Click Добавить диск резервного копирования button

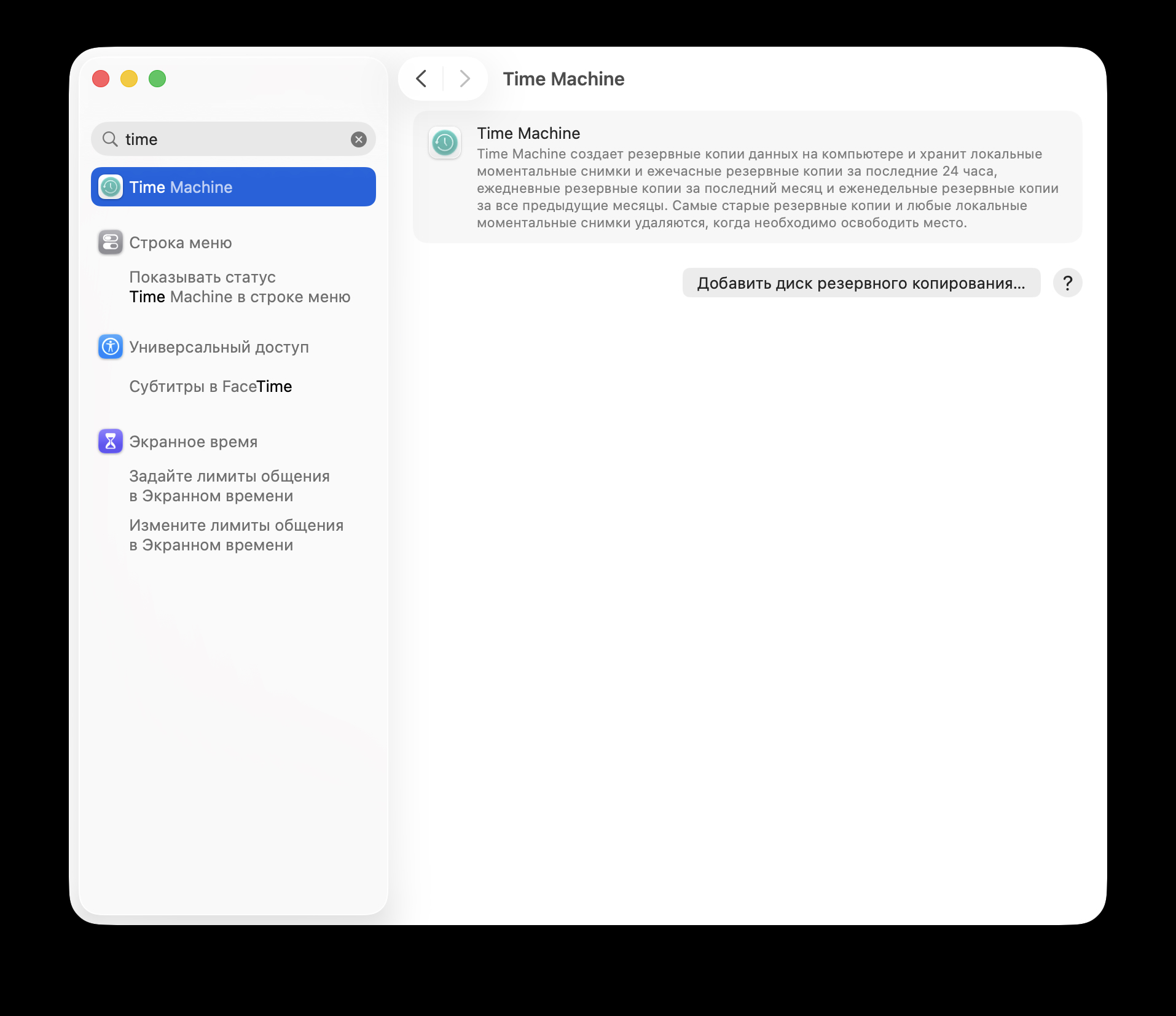pos(861,283)
